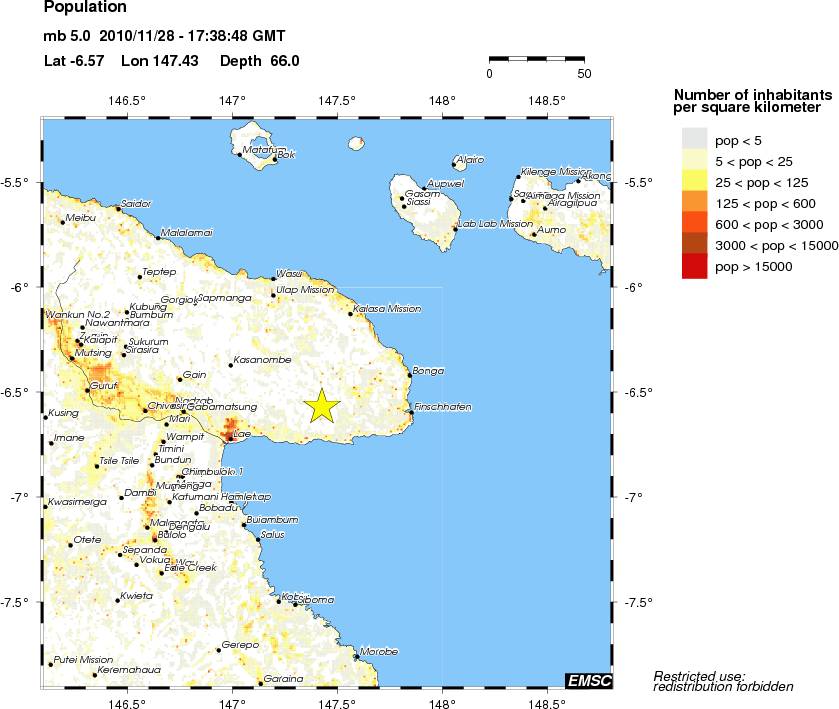Click the 'Keremahaua' place label

129,669
